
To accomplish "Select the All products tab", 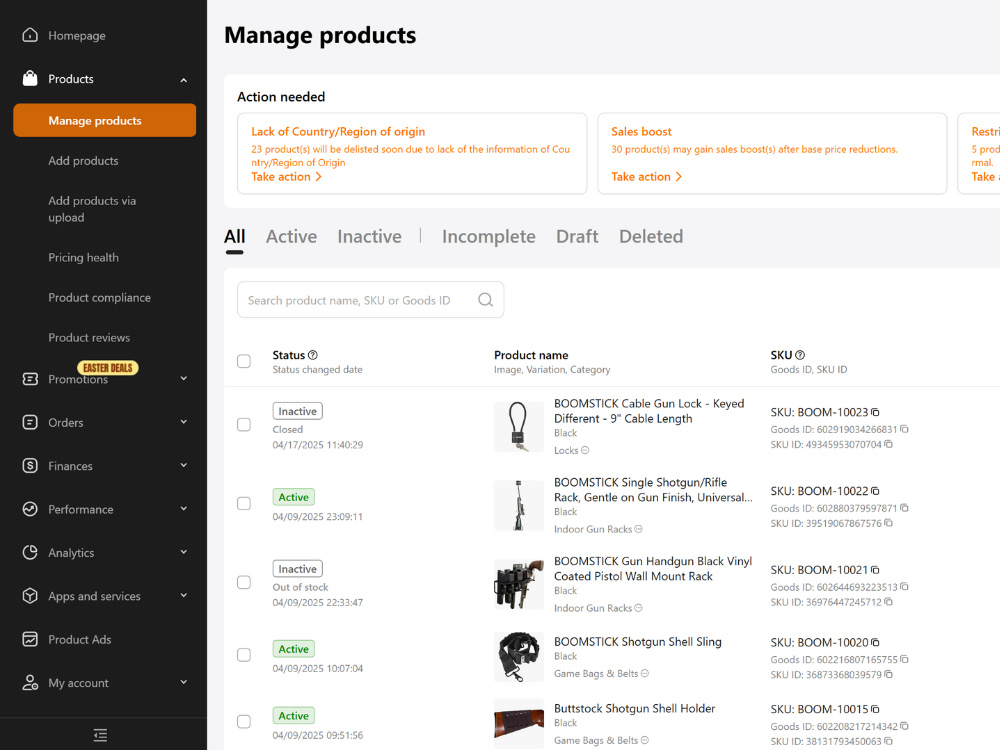I will click(x=235, y=237).
